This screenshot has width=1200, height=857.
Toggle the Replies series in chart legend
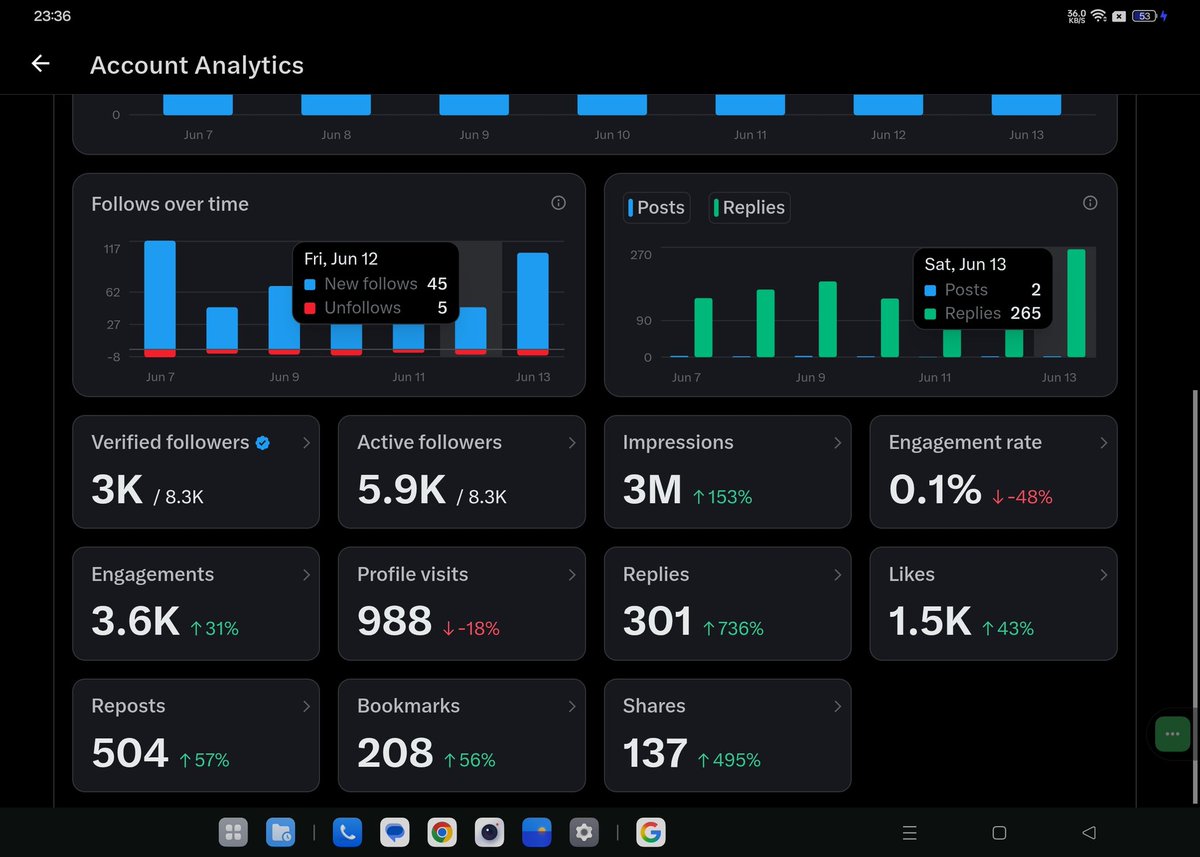[x=749, y=208]
